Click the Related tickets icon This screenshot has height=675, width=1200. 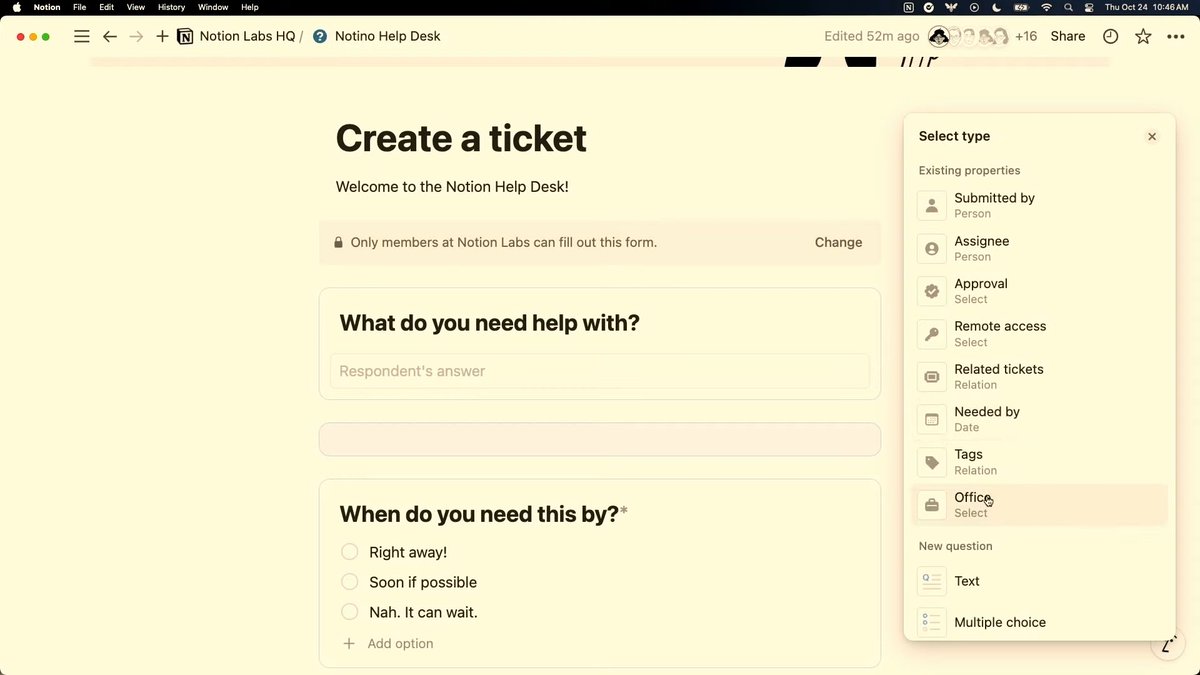(x=932, y=377)
